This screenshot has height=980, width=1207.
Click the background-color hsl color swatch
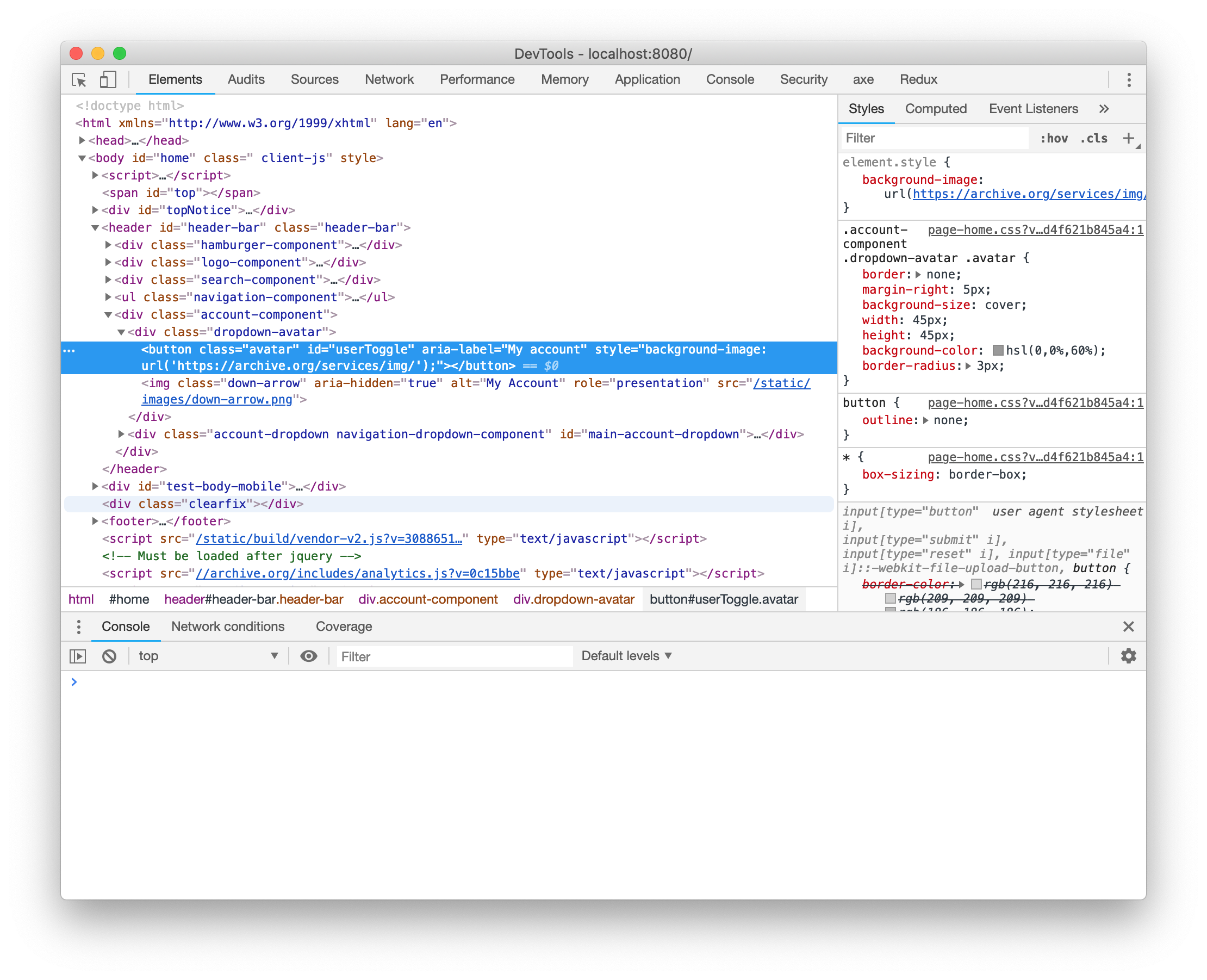(998, 351)
